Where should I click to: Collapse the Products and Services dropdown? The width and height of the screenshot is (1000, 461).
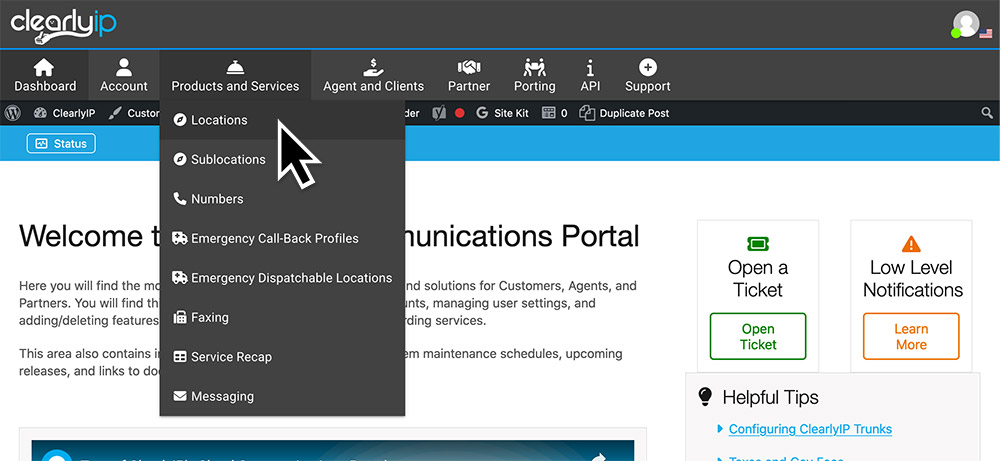point(235,75)
